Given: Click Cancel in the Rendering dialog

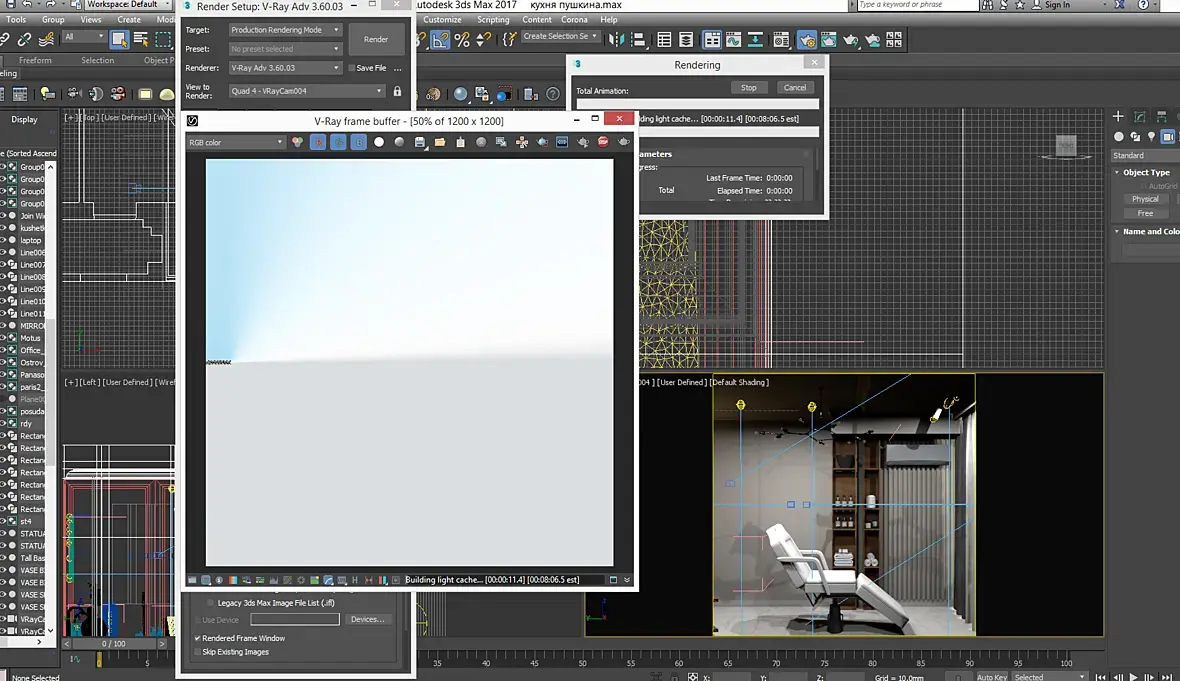Looking at the screenshot, I should (x=795, y=88).
